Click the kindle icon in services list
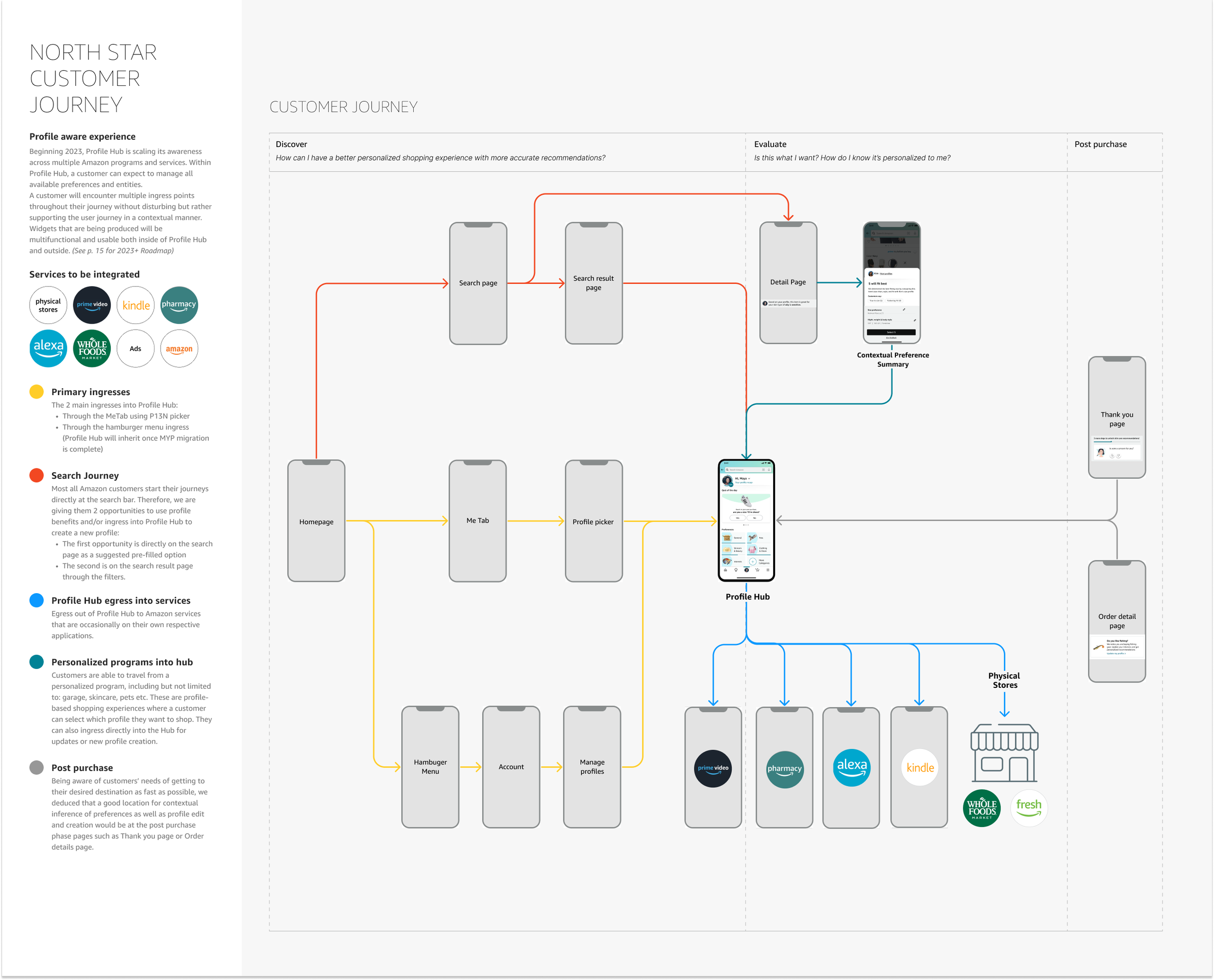 coord(135,305)
